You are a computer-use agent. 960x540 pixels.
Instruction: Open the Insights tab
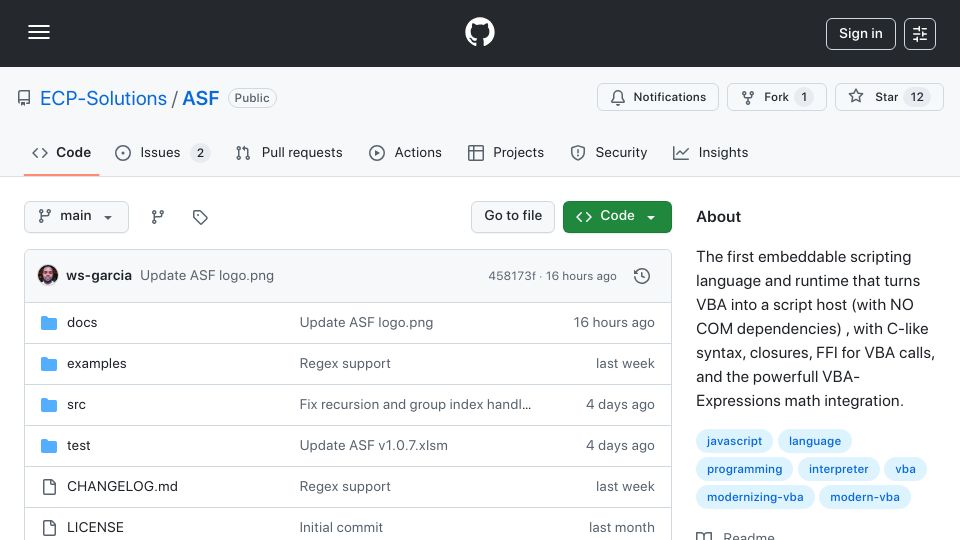[x=710, y=152]
